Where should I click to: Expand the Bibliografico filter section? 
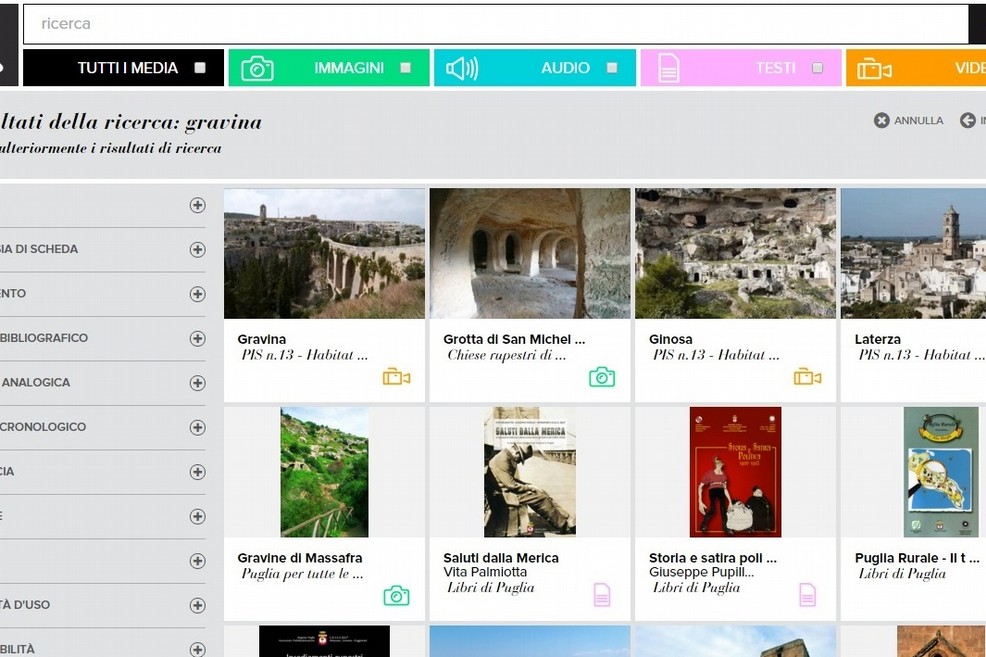[x=197, y=339]
